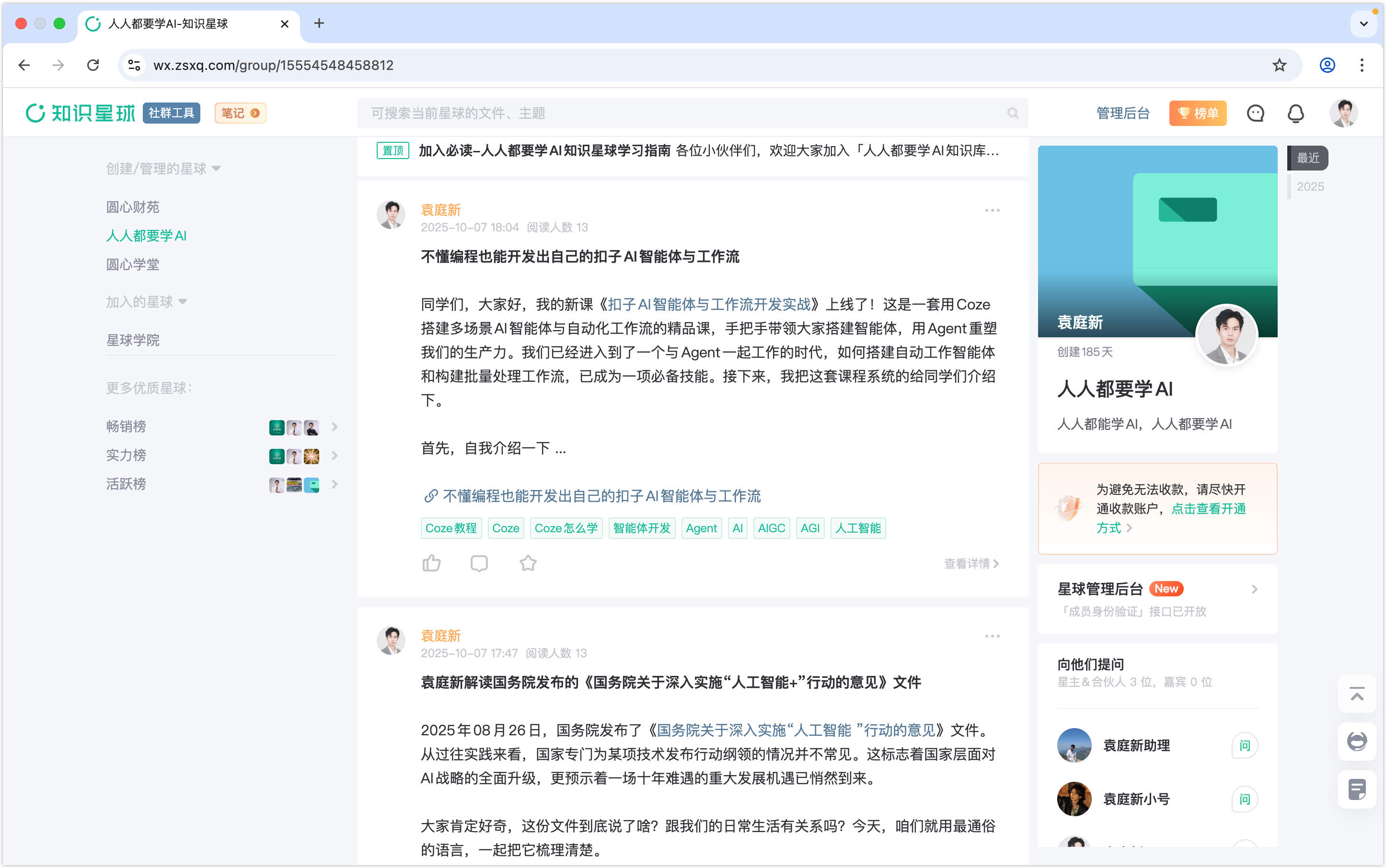Open the chat messages icon in header
The width and height of the screenshot is (1386, 868).
coord(1255,113)
